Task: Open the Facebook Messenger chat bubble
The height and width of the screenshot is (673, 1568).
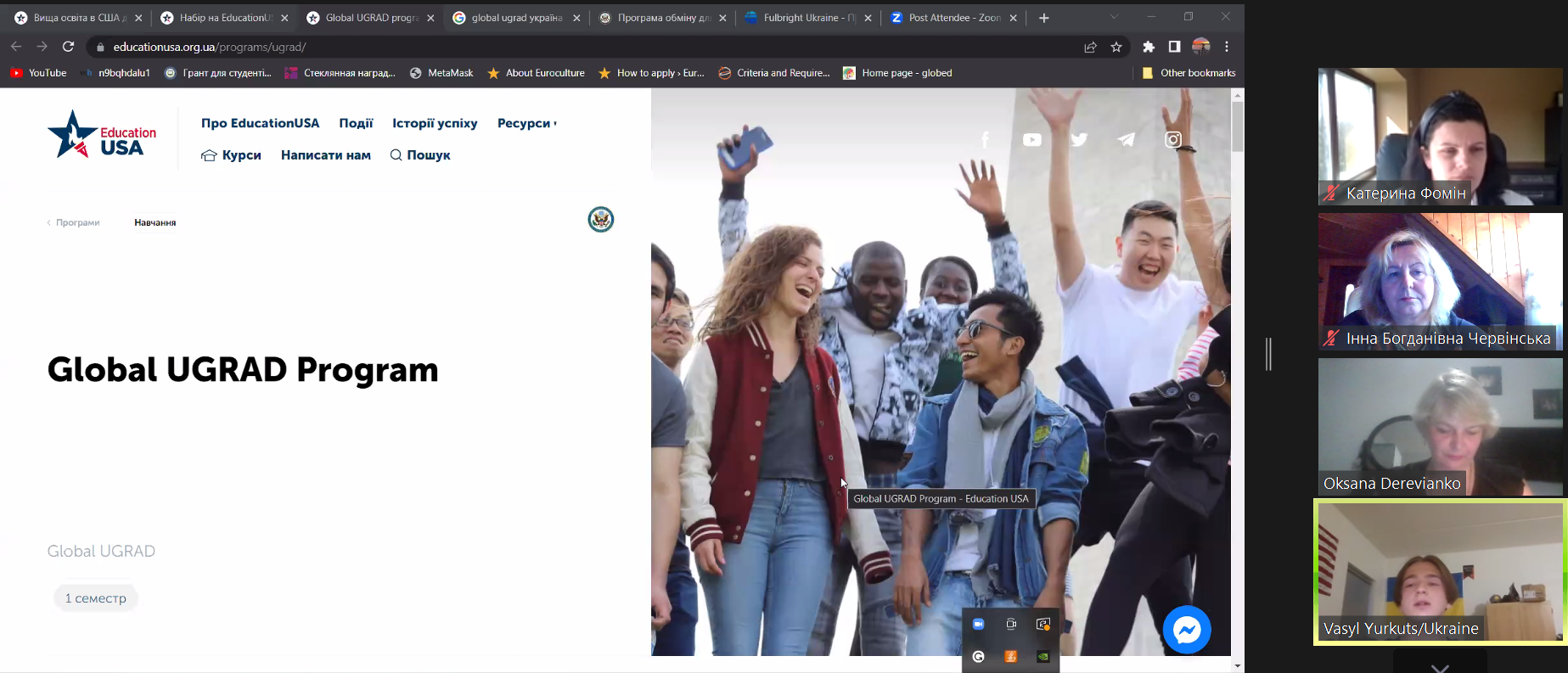Action: [1186, 630]
